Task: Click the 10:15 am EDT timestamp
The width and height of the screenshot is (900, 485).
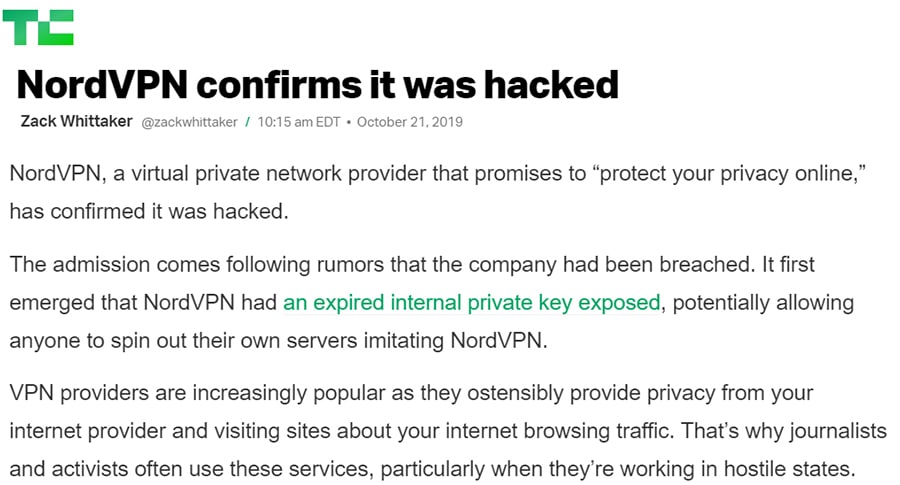Action: click(x=299, y=123)
